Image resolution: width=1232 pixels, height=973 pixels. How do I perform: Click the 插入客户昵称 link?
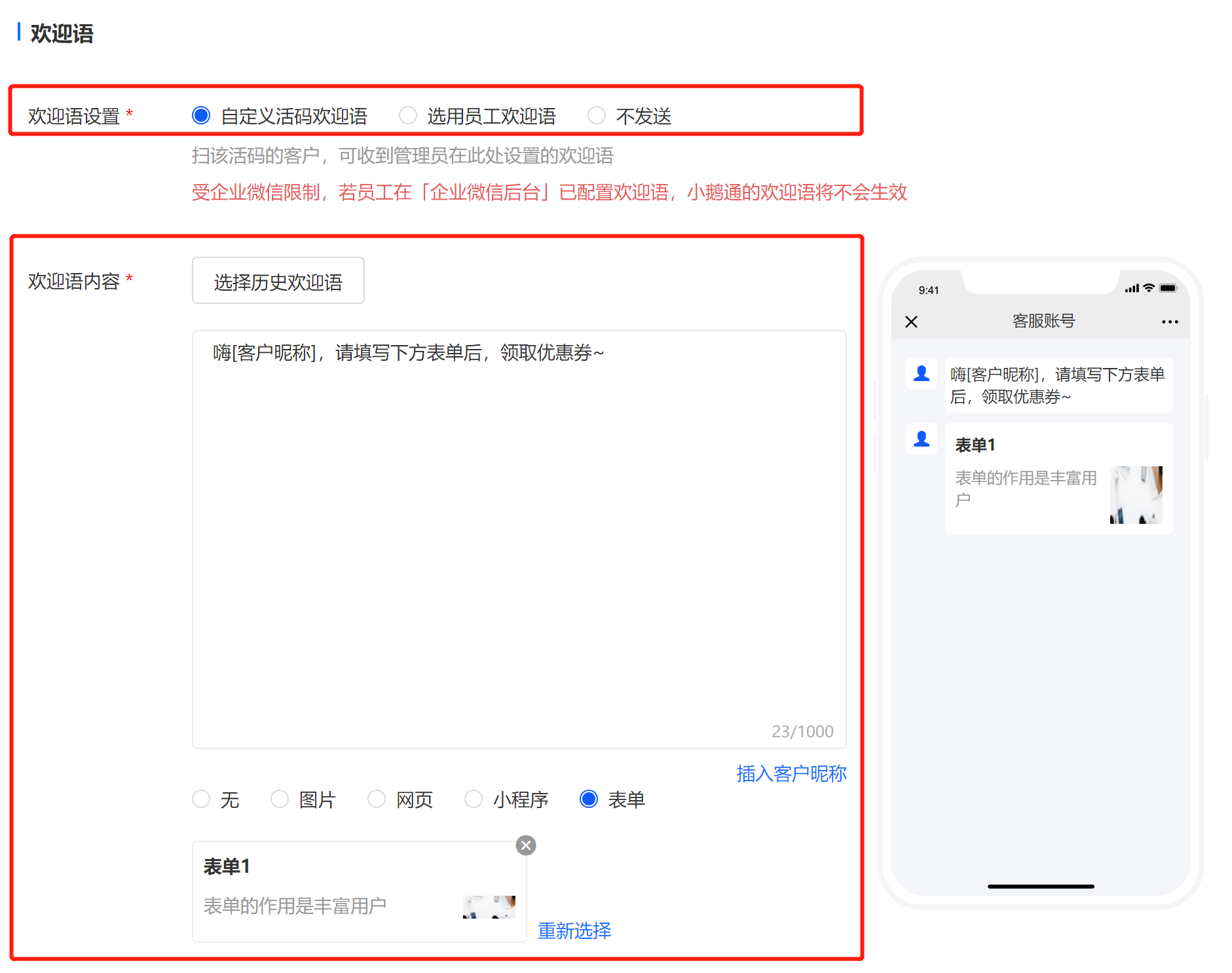click(x=791, y=774)
